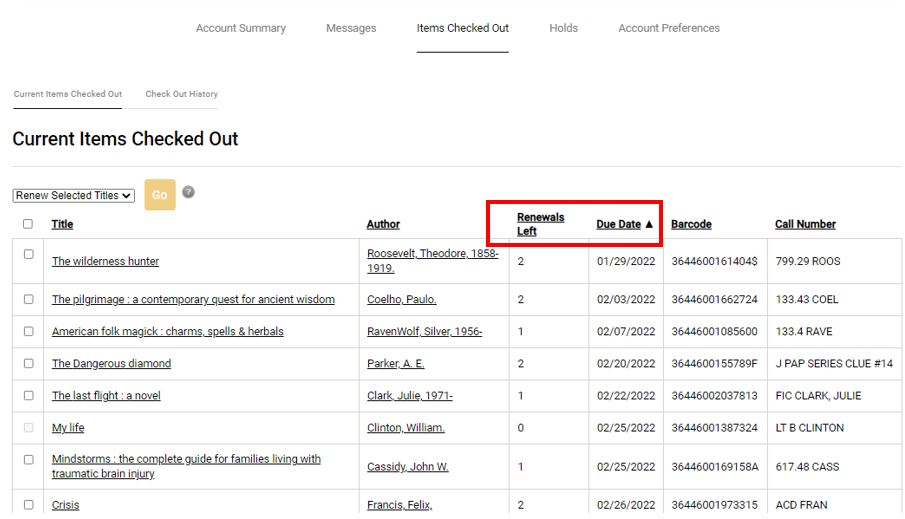Switch to the Account Summary tab
905x519 pixels.
click(x=240, y=28)
